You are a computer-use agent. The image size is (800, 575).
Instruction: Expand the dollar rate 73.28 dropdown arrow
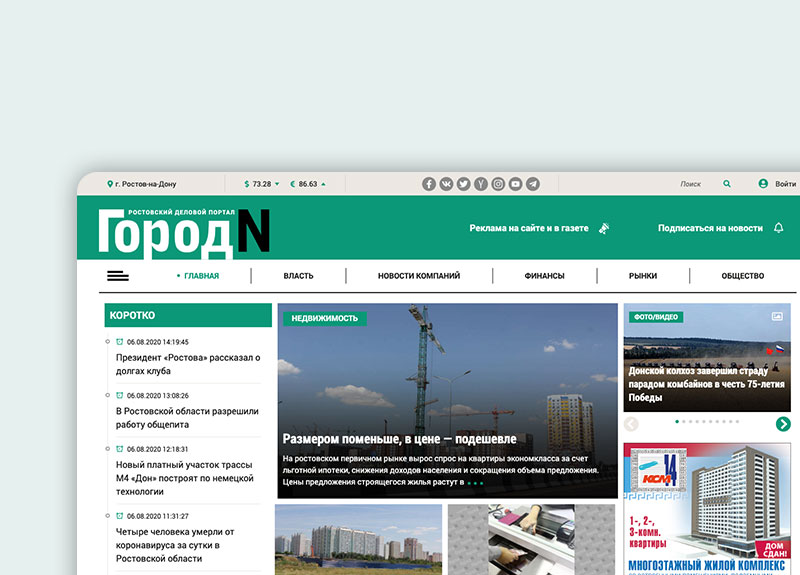277,184
